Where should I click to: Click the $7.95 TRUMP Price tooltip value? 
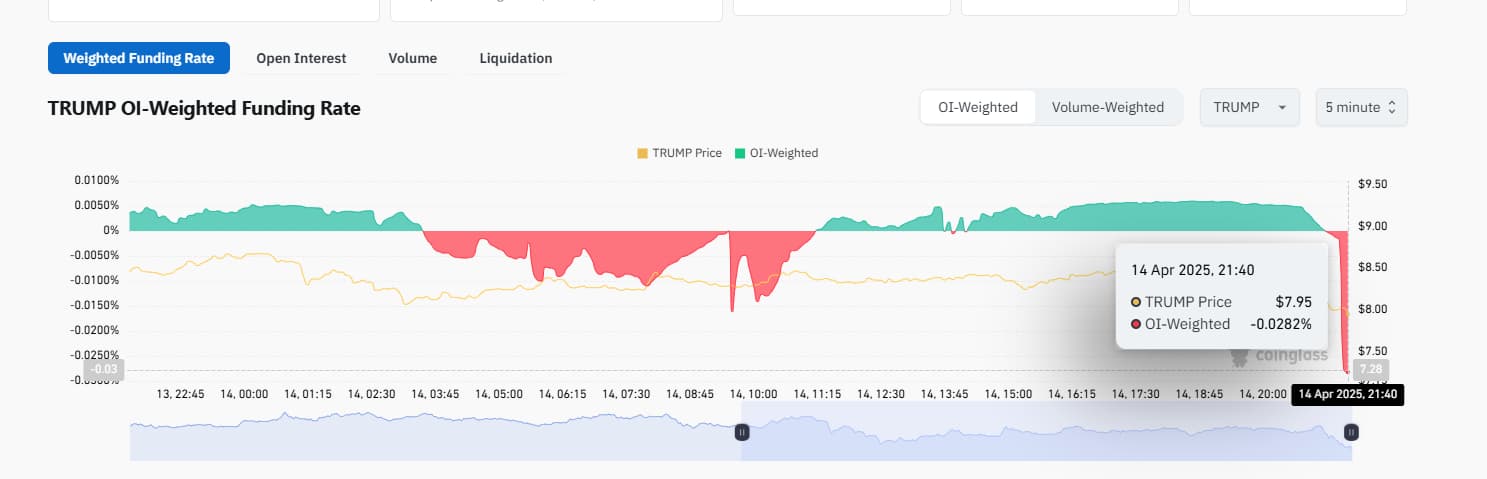pos(1293,301)
